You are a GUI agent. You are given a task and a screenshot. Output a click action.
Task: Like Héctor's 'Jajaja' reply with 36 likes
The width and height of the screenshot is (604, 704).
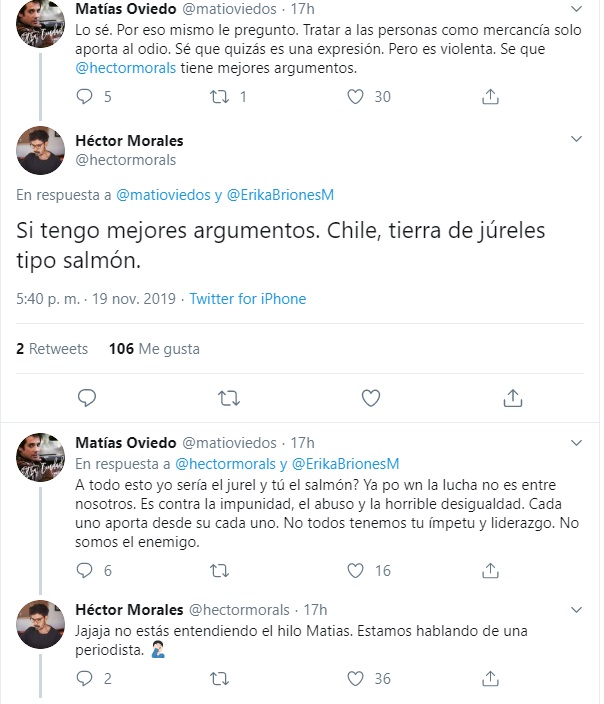354,679
